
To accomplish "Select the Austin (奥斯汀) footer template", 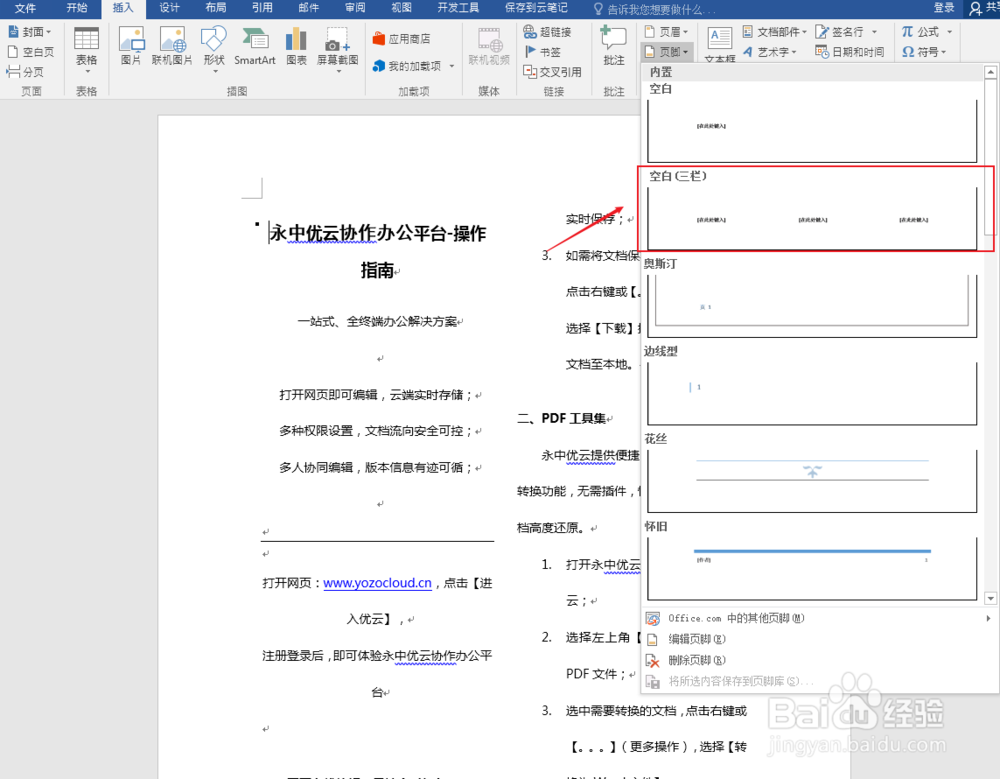I will [x=812, y=298].
